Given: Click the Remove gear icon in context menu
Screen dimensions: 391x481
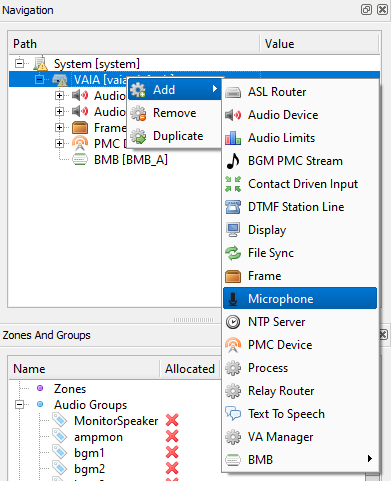Looking at the screenshot, I should [x=138, y=113].
